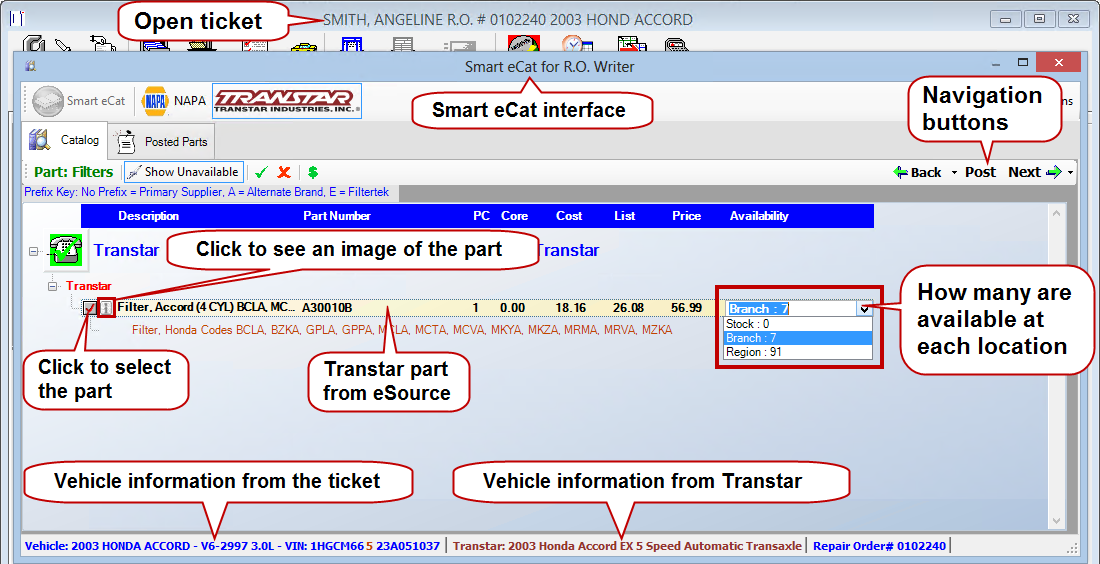The width and height of the screenshot is (1100, 564).
Task: Toggle the A30010B filter part checkbox
Action: (90, 308)
